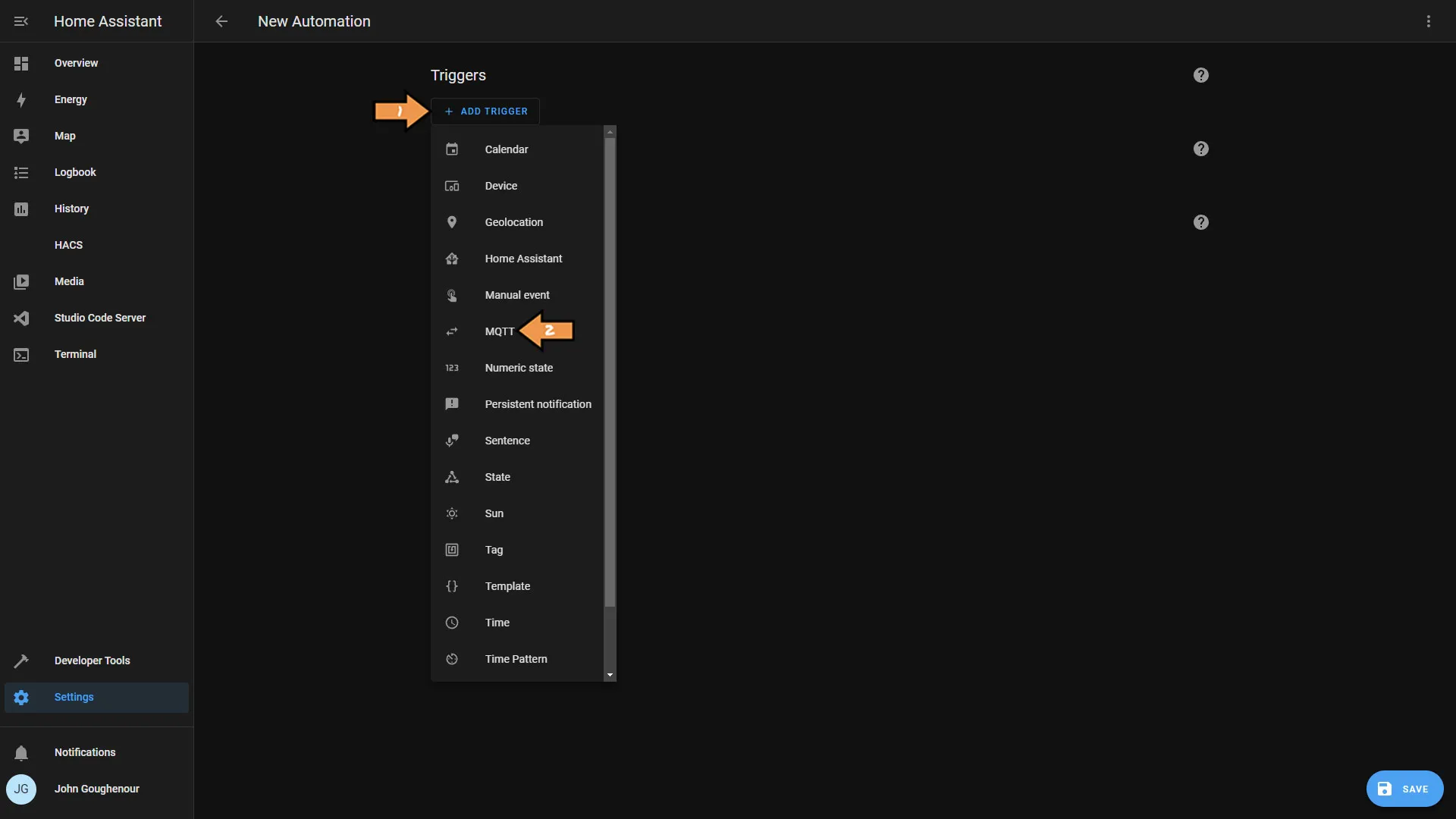
Task: Select the Geolocation trigger icon
Action: (451, 222)
